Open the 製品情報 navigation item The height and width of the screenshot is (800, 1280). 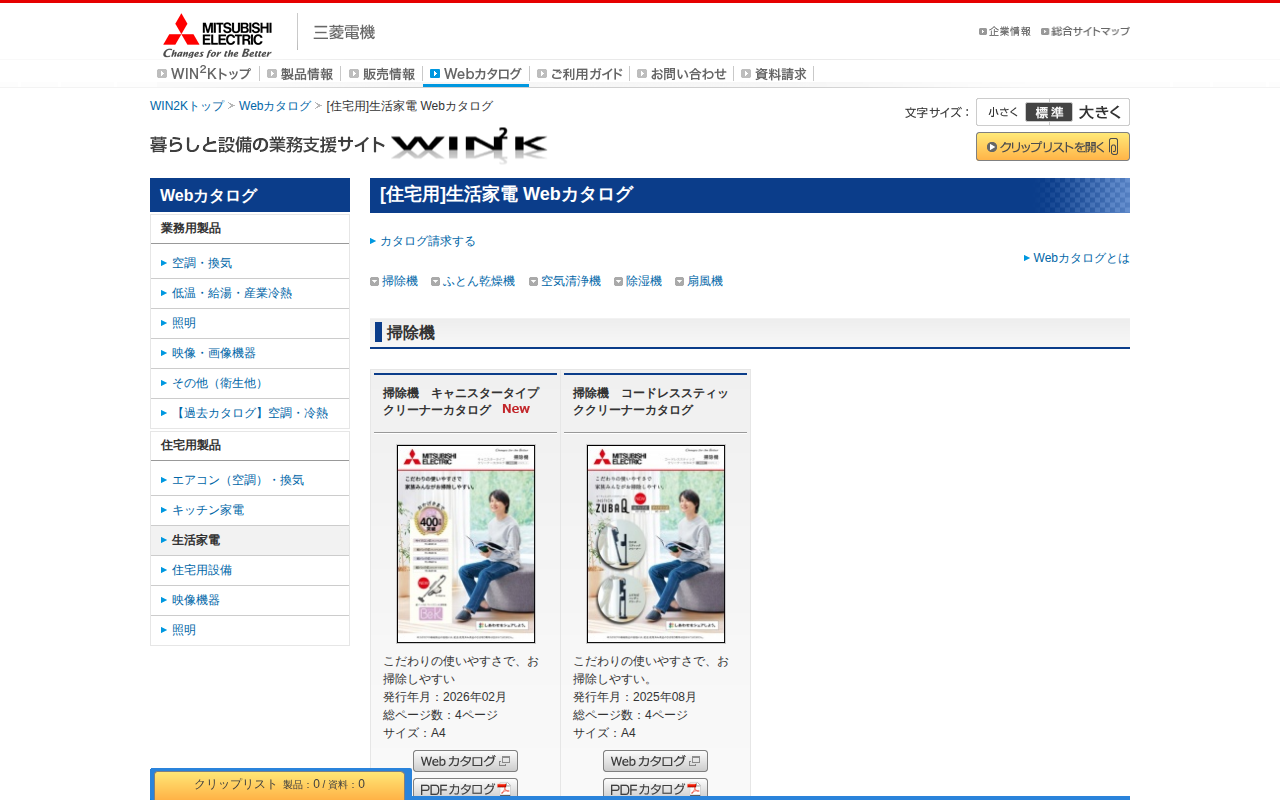coord(300,74)
